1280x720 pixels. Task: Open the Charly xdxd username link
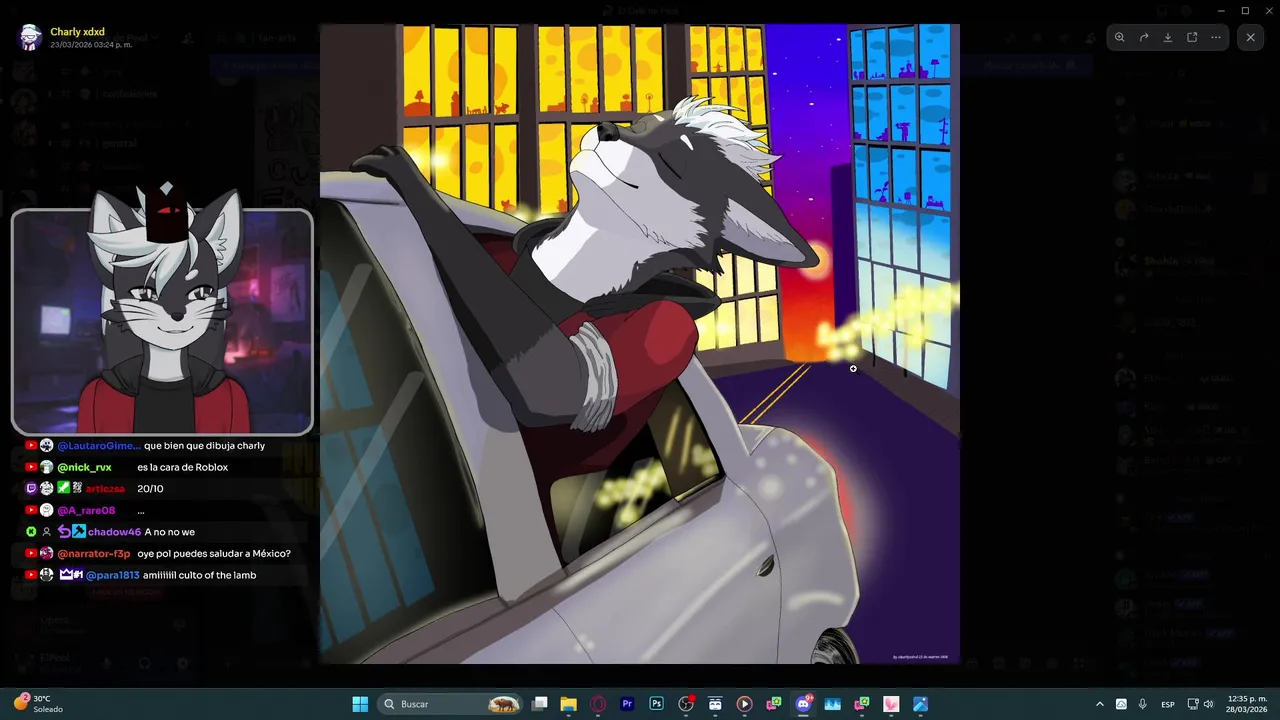coord(77,32)
